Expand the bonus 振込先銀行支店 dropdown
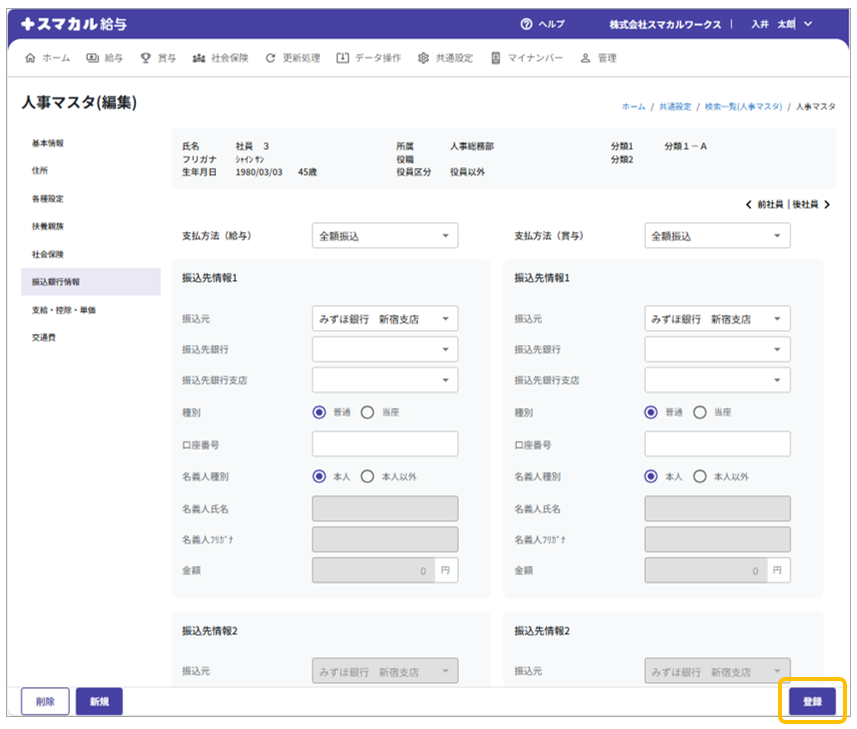 tap(717, 380)
